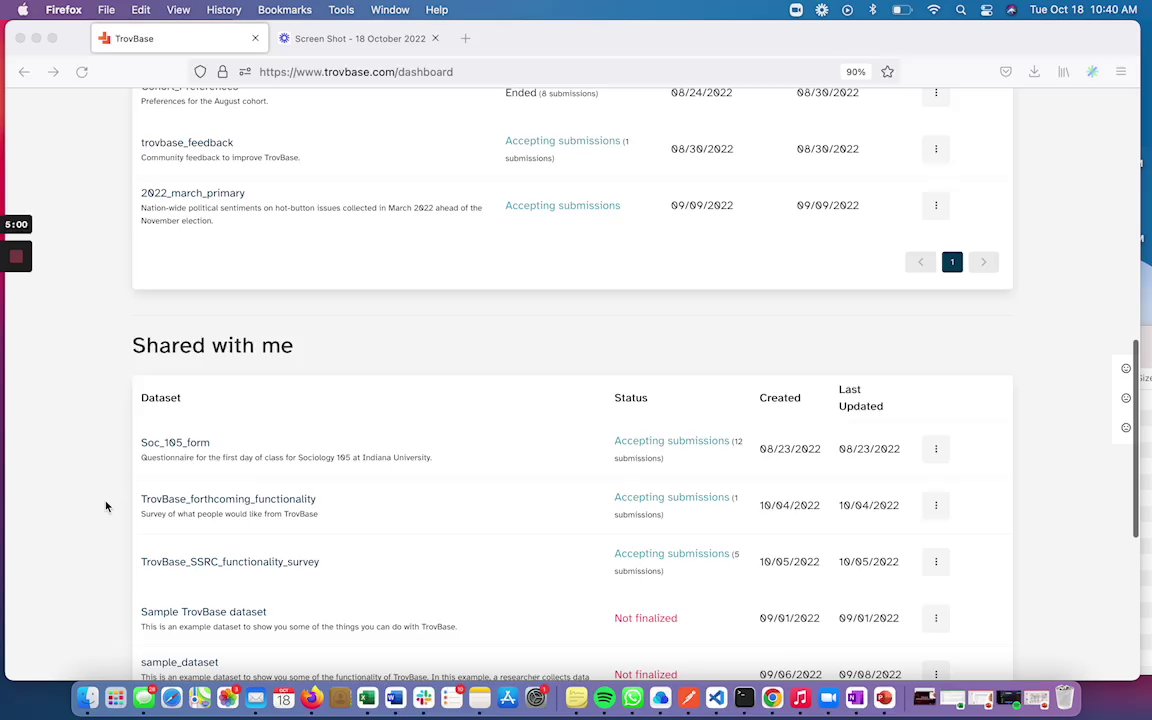Click the Status column header in Shared table

pos(631,398)
